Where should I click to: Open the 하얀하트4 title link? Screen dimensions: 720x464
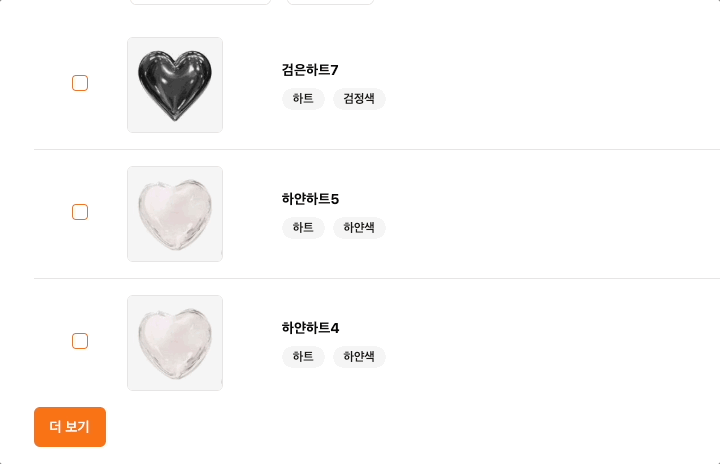(x=310, y=328)
